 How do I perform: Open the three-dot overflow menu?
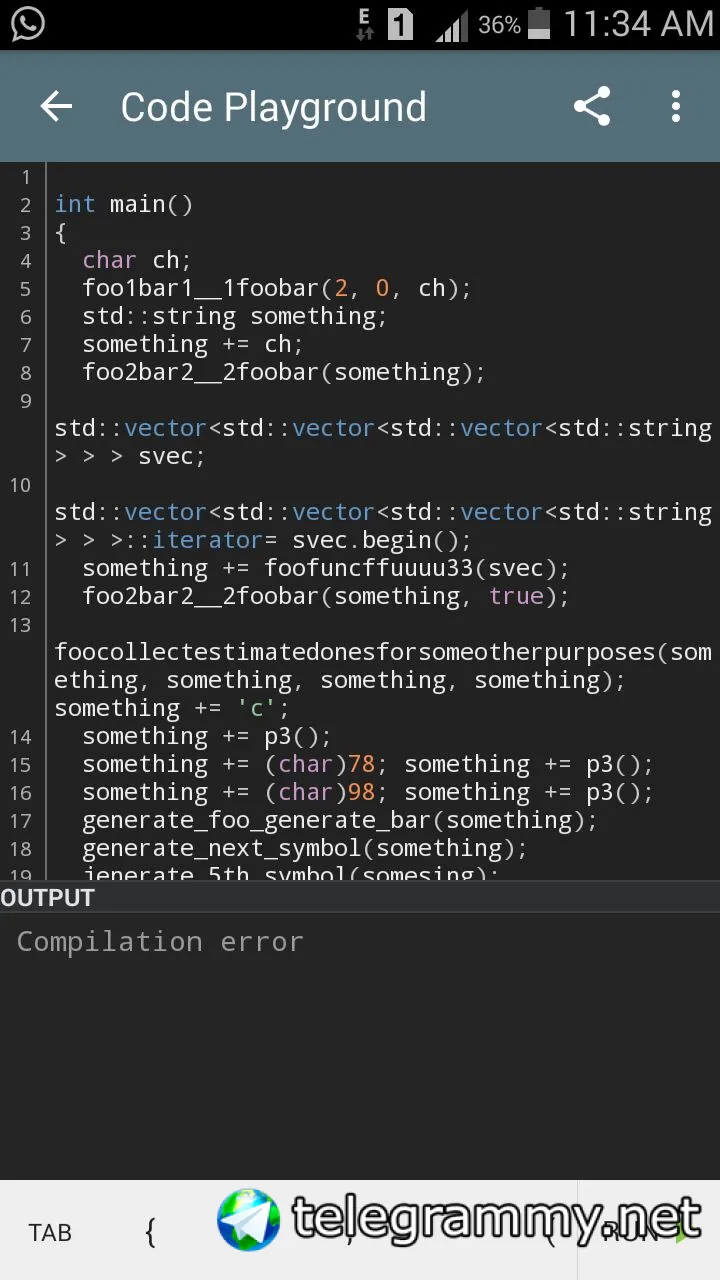pos(676,107)
